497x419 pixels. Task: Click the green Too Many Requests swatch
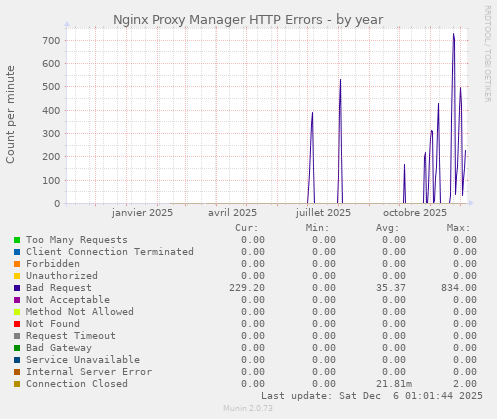click(x=17, y=240)
